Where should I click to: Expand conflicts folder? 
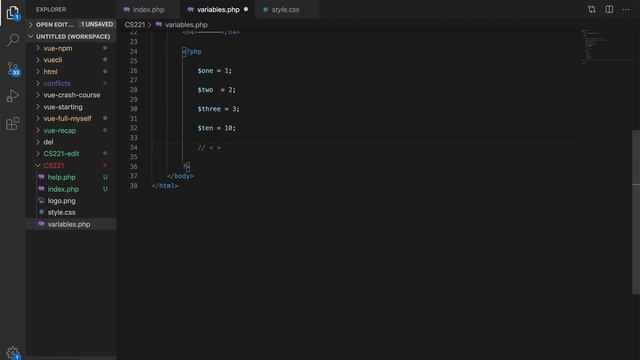tap(71, 83)
